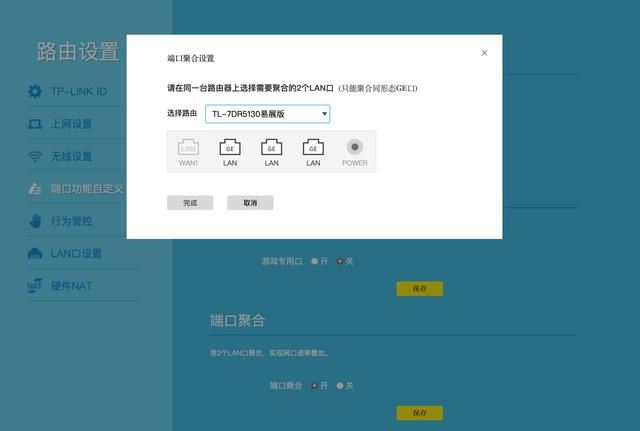Click the 取消 button in dialog
Screen dimensions: 640x431
point(250,203)
